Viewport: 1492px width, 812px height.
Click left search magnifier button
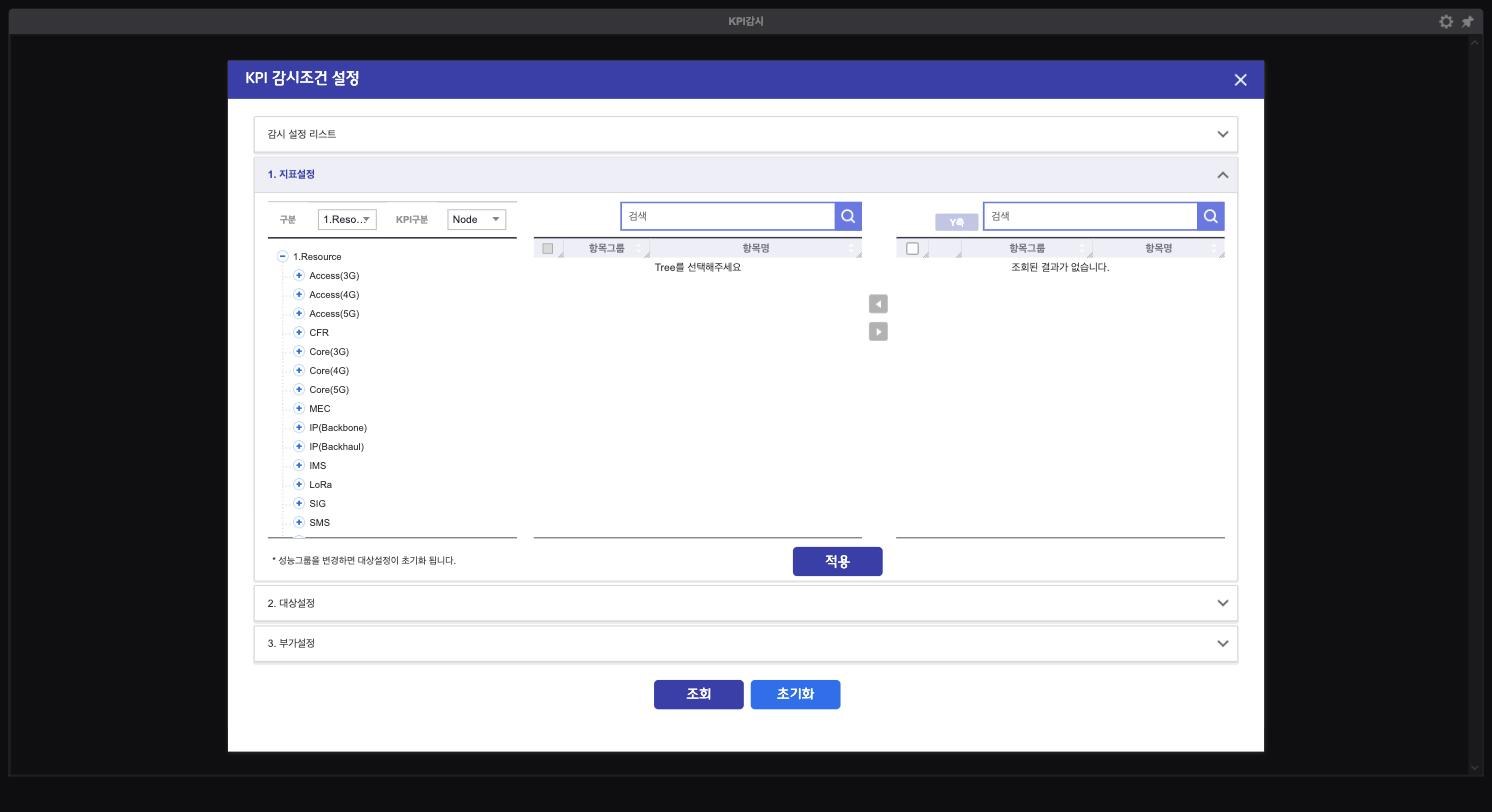[x=848, y=216]
